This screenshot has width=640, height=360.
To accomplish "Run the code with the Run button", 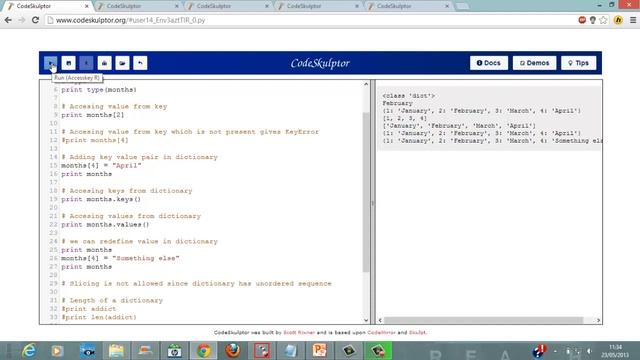I will 51,63.
